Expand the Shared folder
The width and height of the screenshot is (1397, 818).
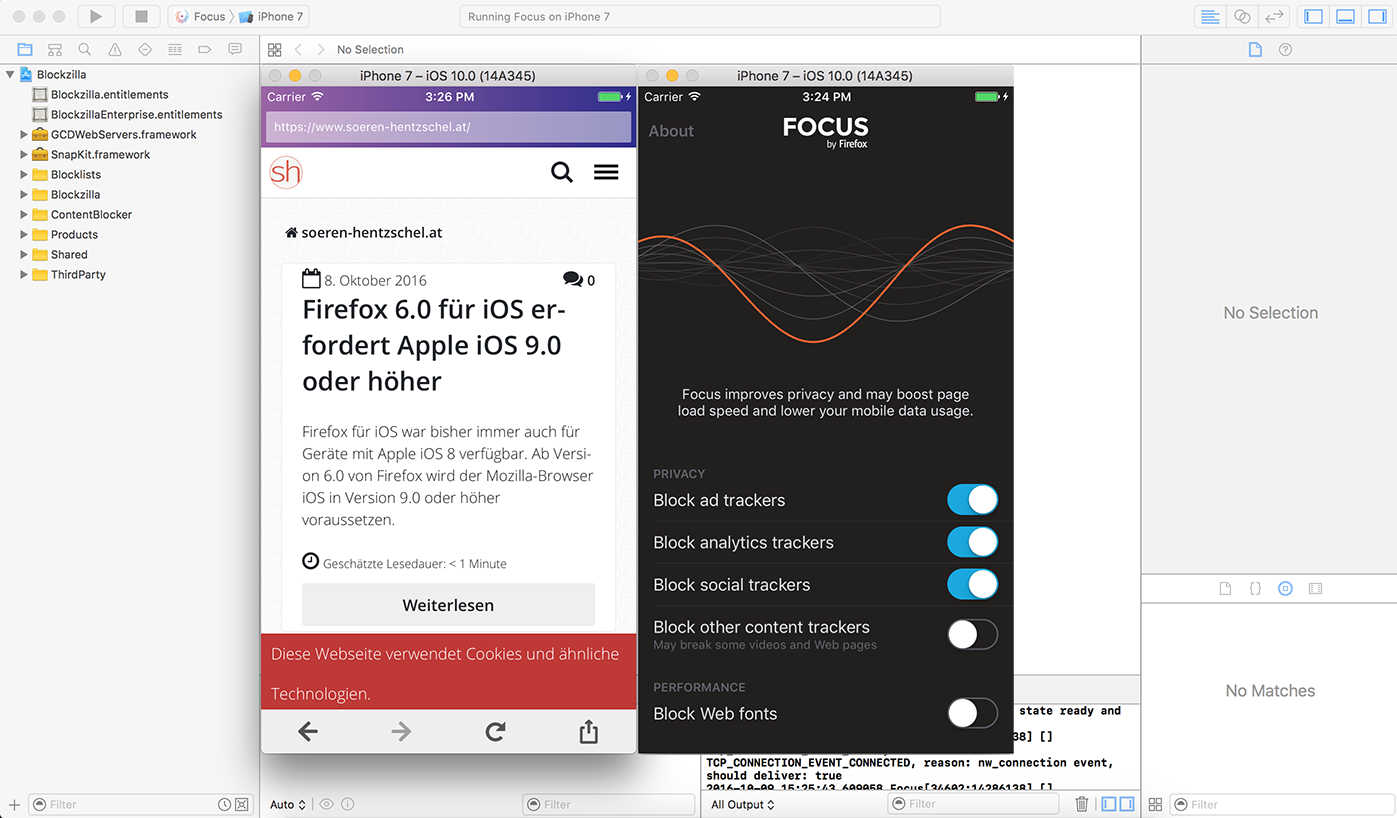(24, 254)
